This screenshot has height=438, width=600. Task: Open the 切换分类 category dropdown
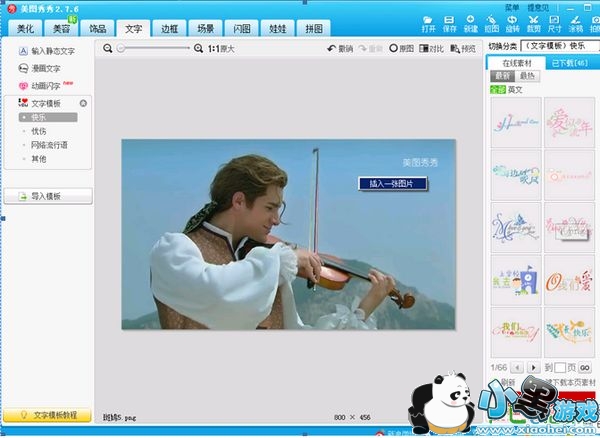coord(559,46)
